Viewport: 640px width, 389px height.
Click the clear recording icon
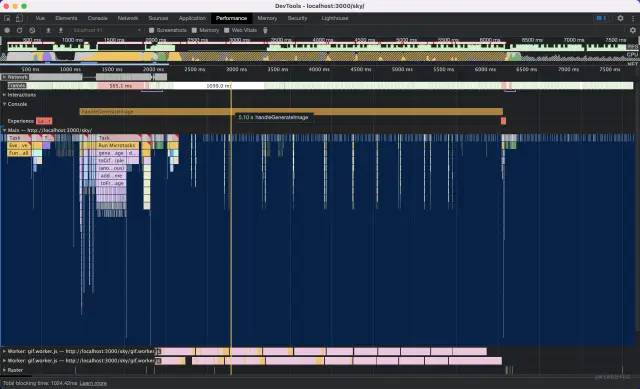pyautogui.click(x=32, y=30)
